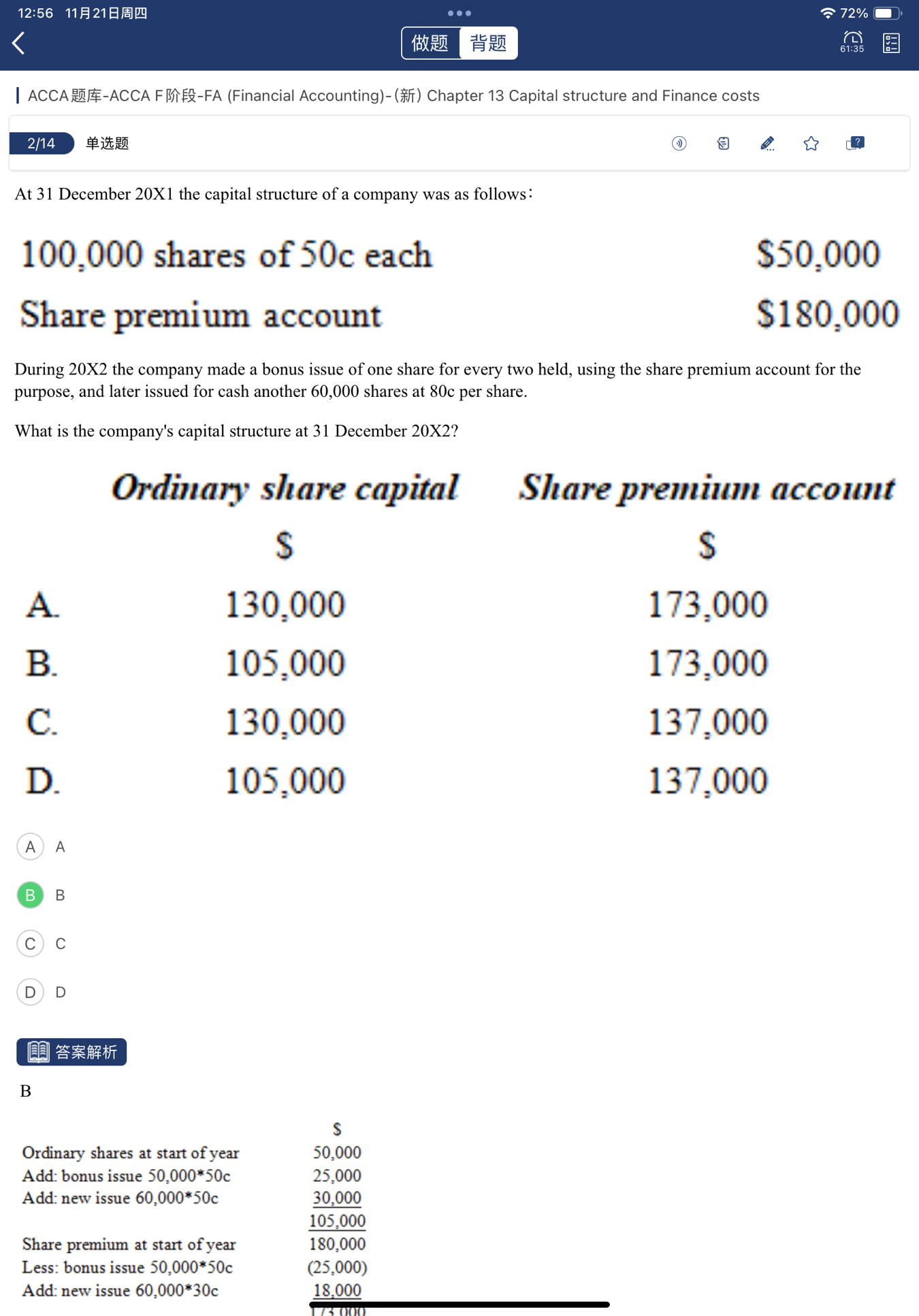Screen dimensions: 919x1316
Task: Switch to the 做题 tab
Action: point(430,43)
